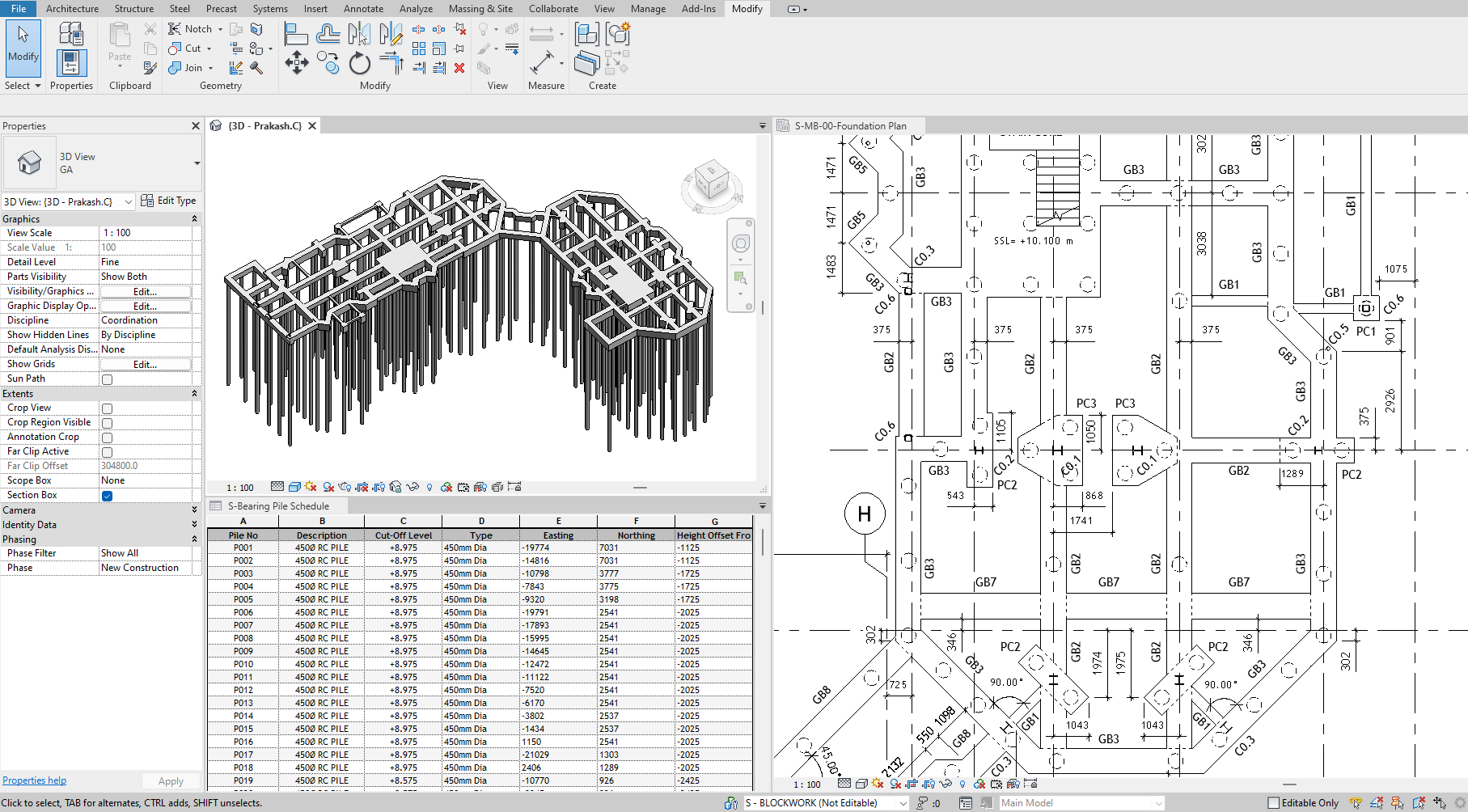The image size is (1468, 812).
Task: Click the Create Group icon
Action: [x=618, y=33]
